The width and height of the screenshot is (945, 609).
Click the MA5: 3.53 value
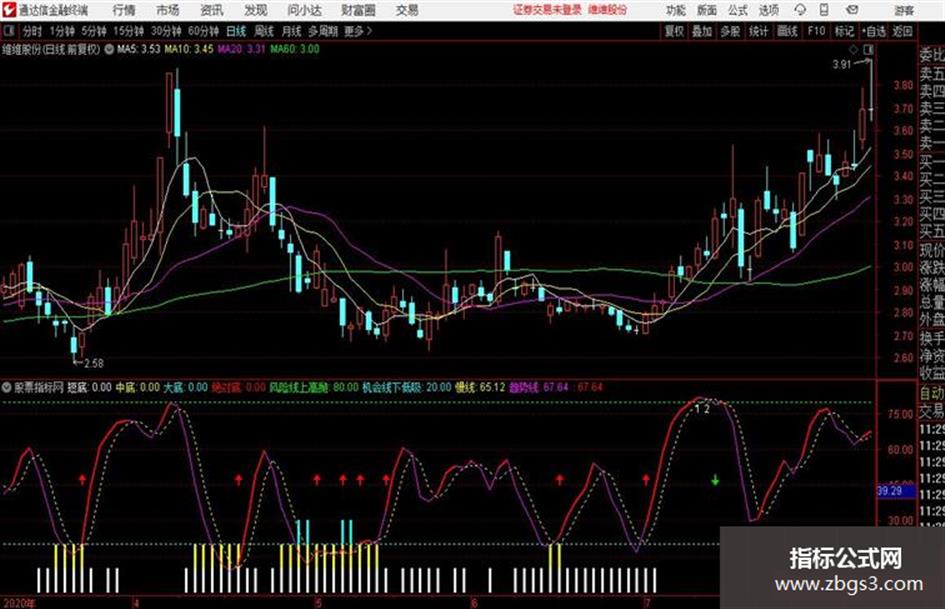pyautogui.click(x=139, y=49)
